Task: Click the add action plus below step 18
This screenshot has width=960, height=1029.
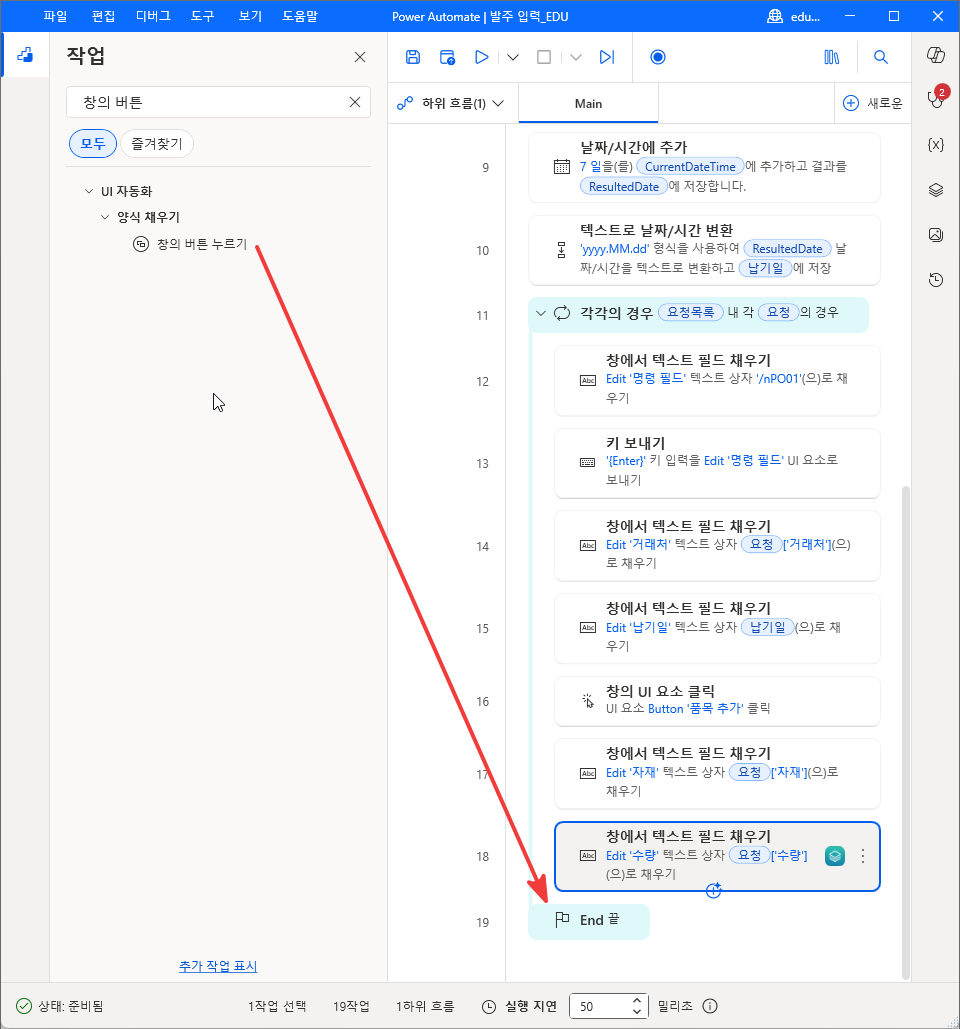Action: pyautogui.click(x=713, y=891)
